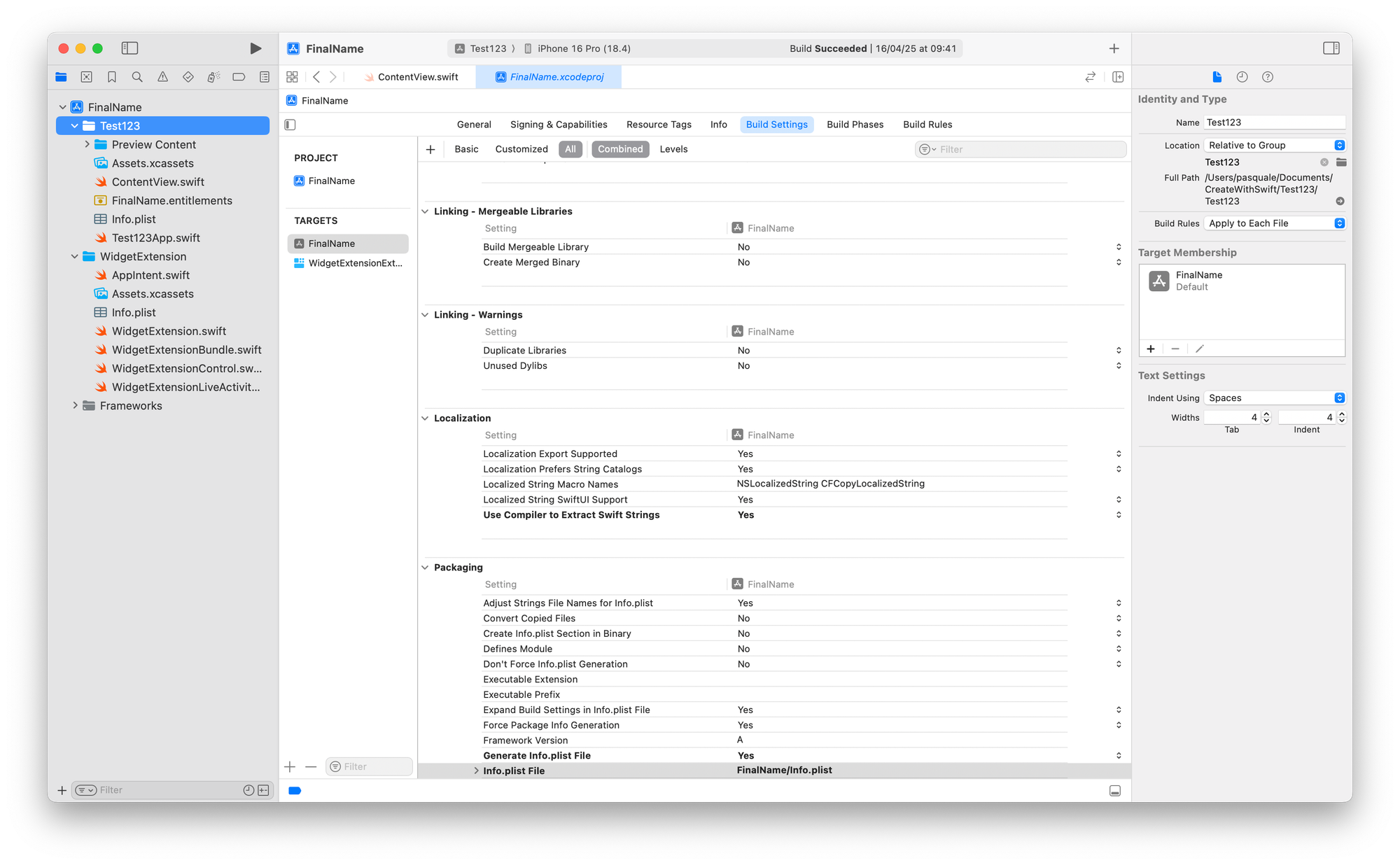Hide the project and targets list
The height and width of the screenshot is (865, 1400).
coord(290,125)
